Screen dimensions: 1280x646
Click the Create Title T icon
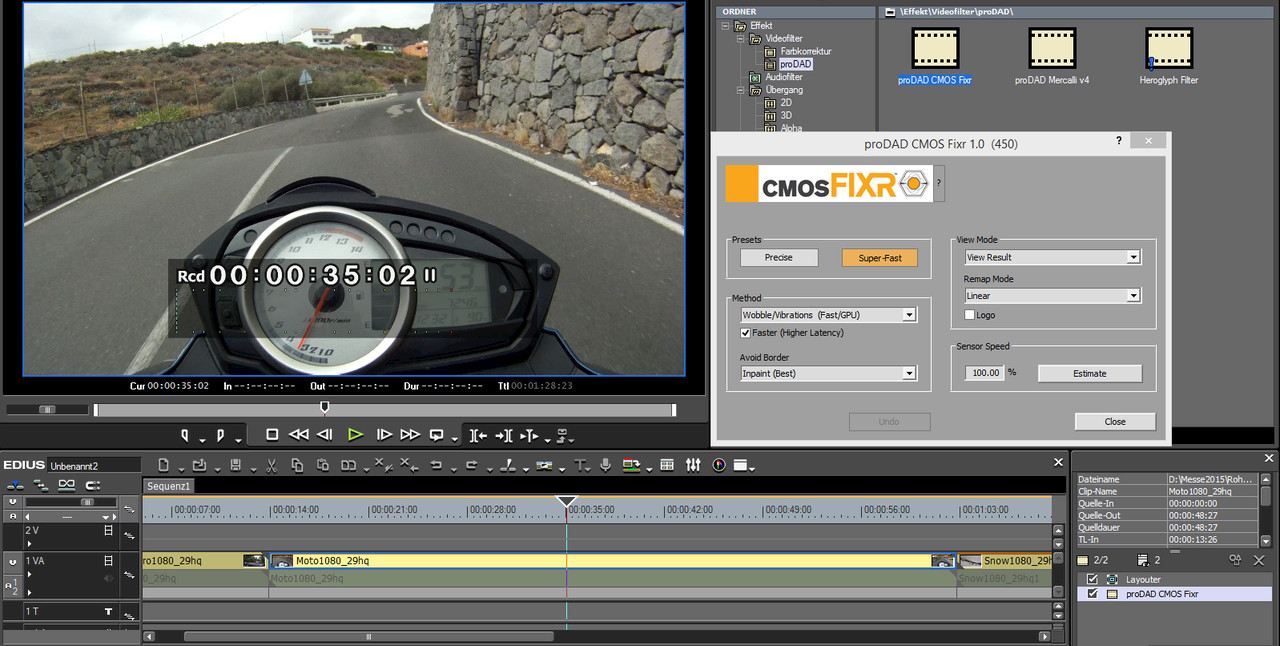[x=580, y=465]
